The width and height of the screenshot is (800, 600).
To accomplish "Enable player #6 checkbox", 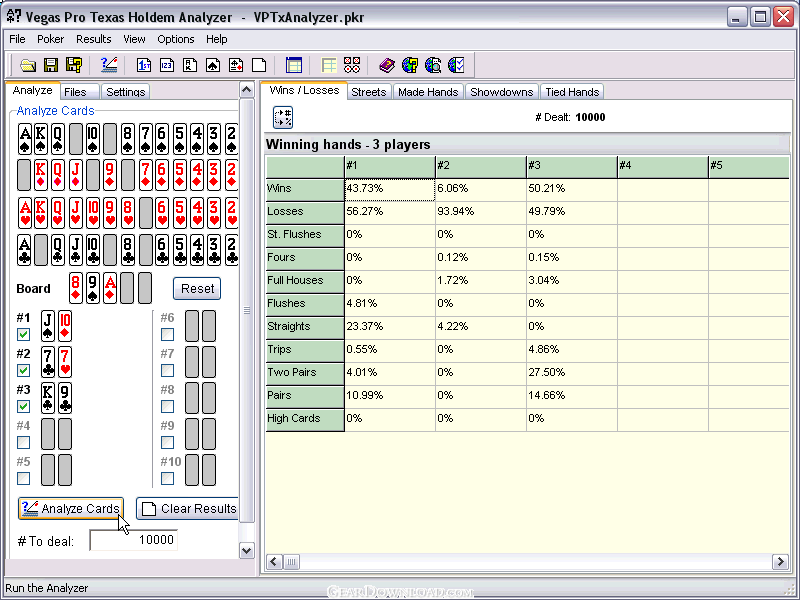I will pos(167,335).
